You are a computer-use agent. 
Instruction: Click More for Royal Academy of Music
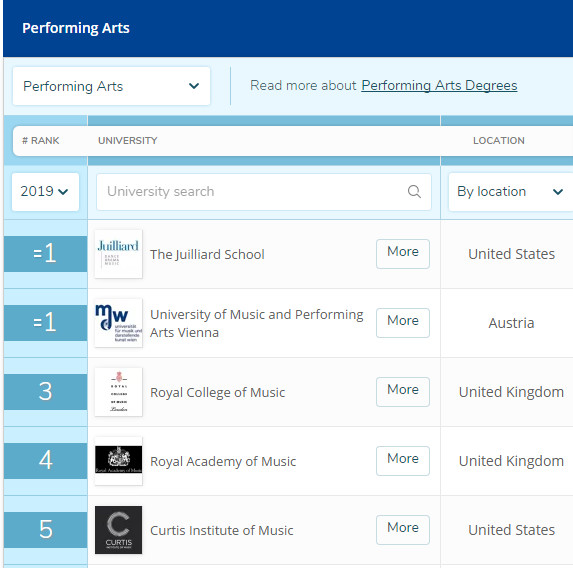(x=403, y=461)
